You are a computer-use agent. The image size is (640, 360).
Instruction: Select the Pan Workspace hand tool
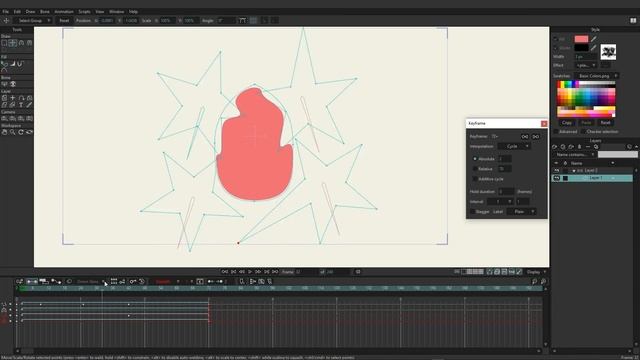pyautogui.click(x=4, y=132)
